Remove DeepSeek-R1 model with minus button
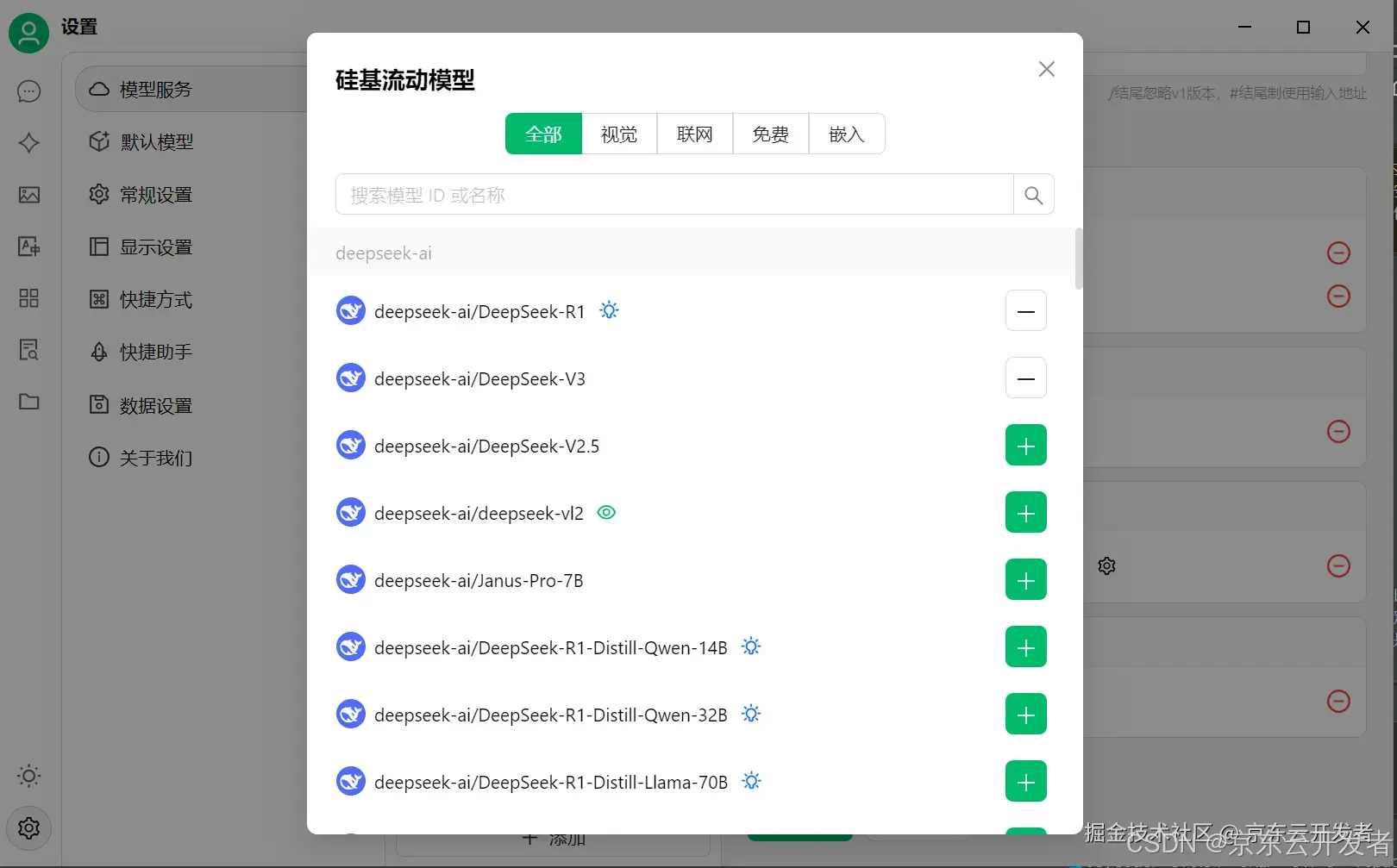Image resolution: width=1397 pixels, height=868 pixels. pos(1026,311)
